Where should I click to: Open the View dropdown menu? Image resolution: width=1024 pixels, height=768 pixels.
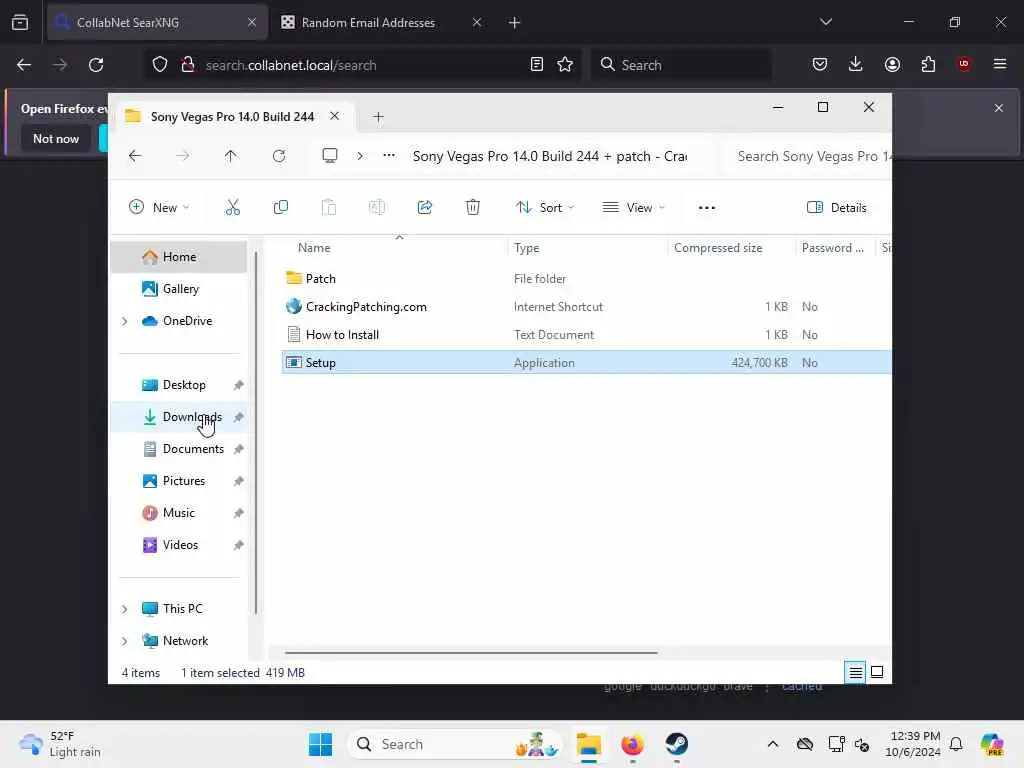pos(633,208)
